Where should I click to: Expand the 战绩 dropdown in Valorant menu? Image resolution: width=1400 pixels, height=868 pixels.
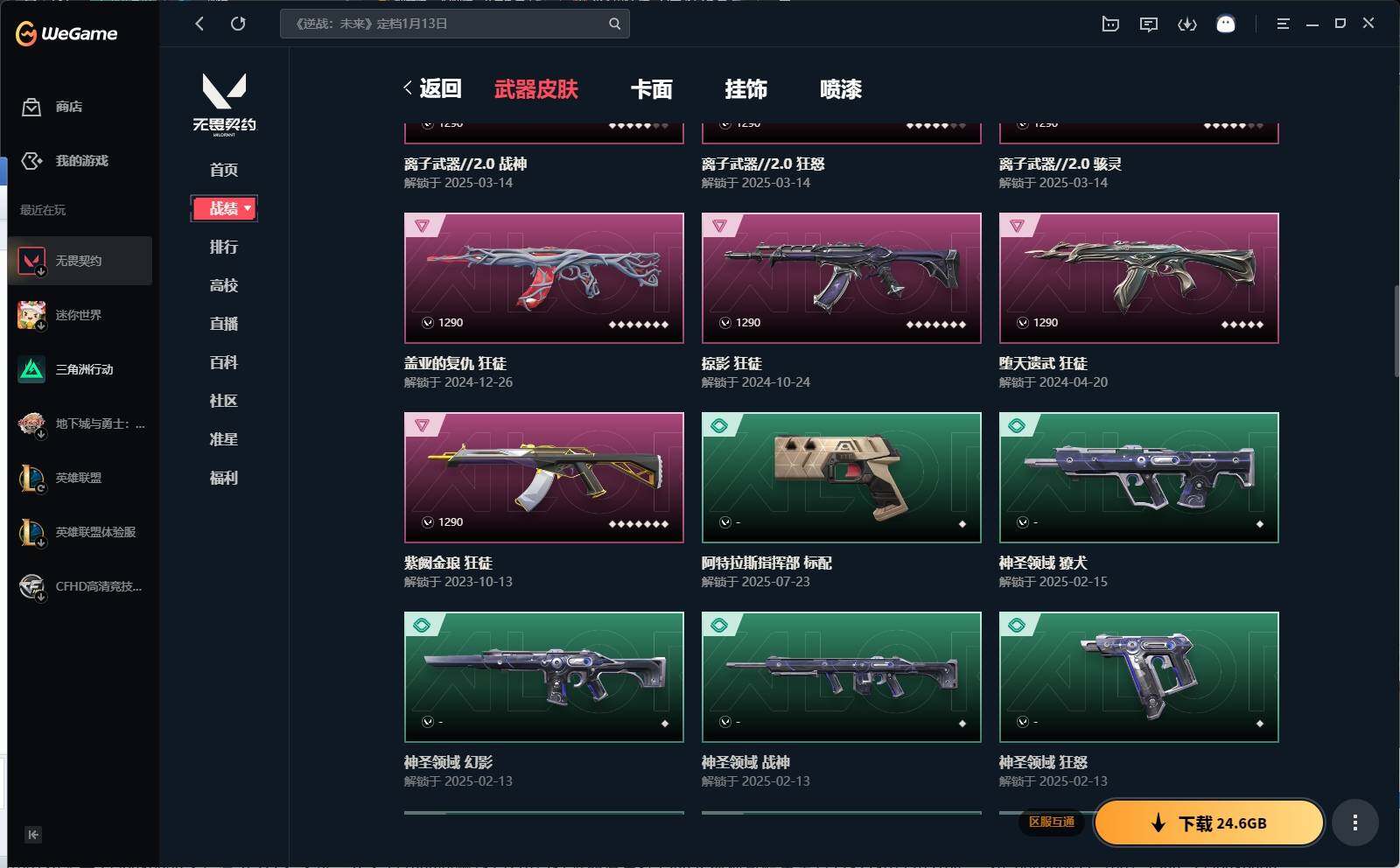coord(224,208)
